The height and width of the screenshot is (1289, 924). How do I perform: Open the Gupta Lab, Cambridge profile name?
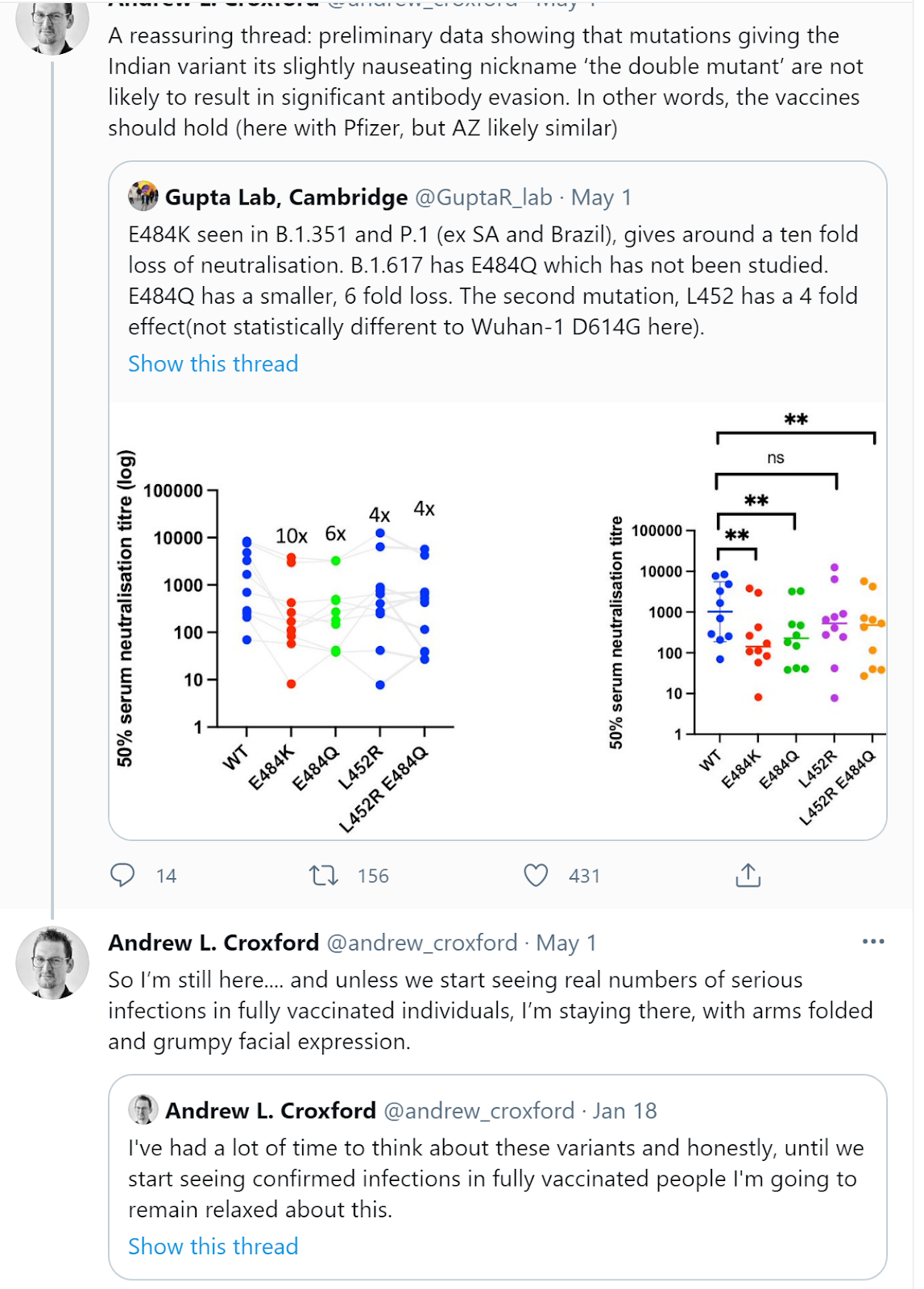(x=286, y=197)
